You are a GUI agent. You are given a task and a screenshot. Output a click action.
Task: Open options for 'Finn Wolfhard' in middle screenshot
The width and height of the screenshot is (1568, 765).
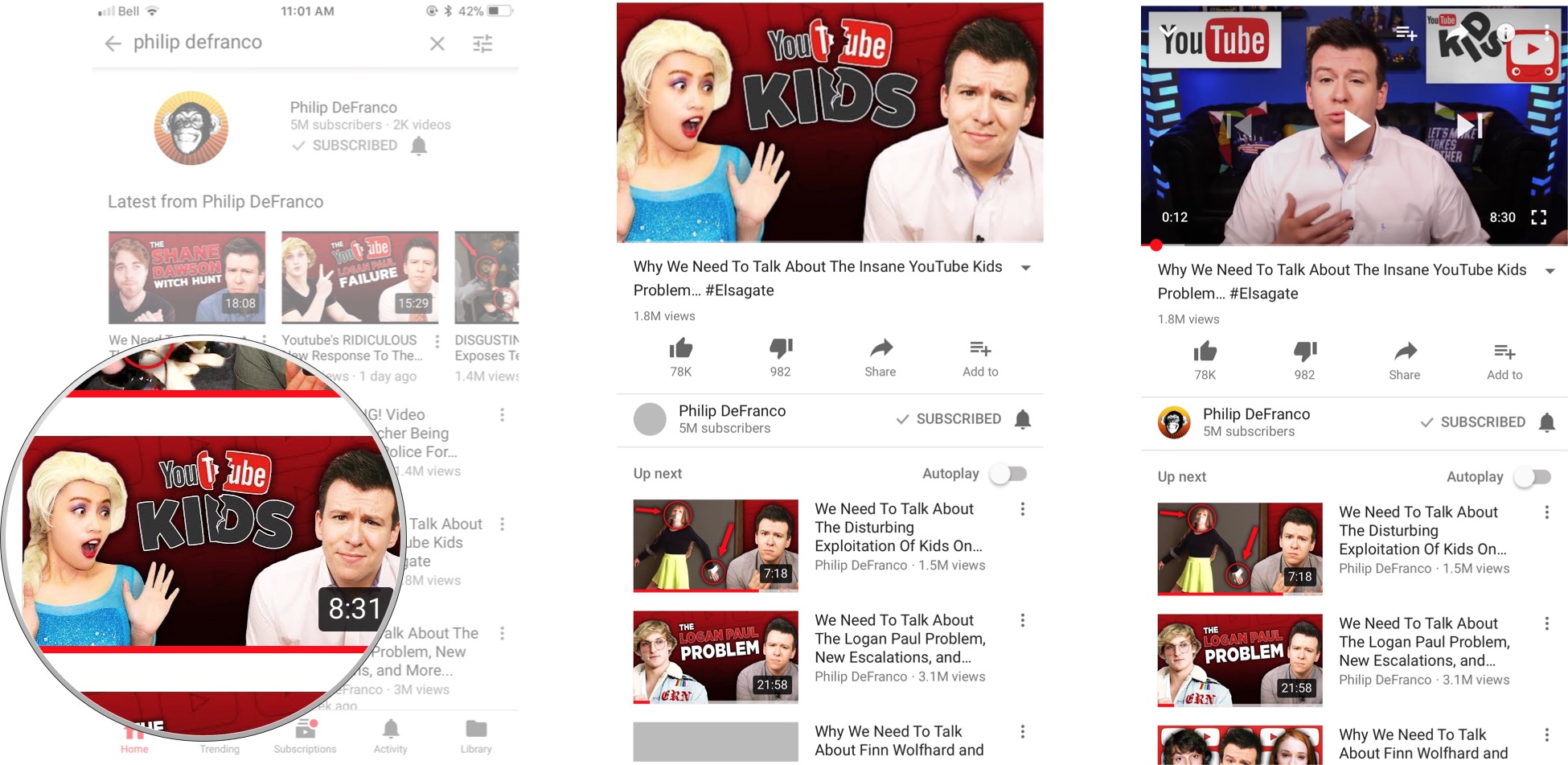pos(1023,731)
